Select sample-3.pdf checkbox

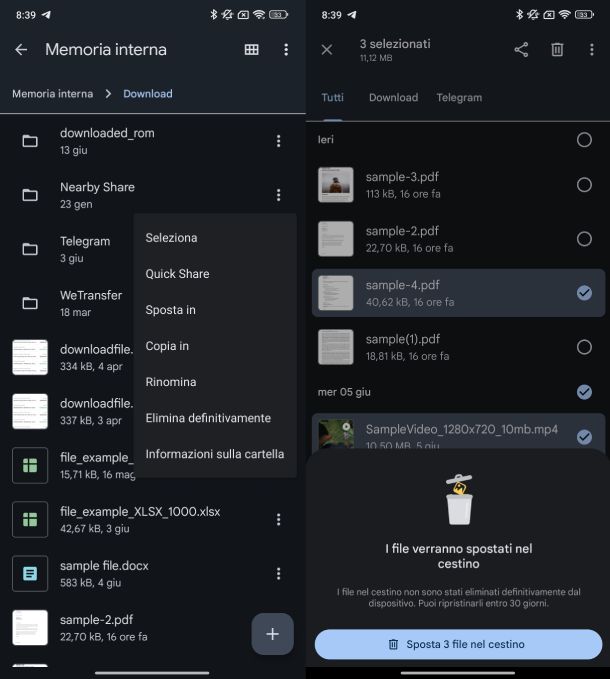584,185
